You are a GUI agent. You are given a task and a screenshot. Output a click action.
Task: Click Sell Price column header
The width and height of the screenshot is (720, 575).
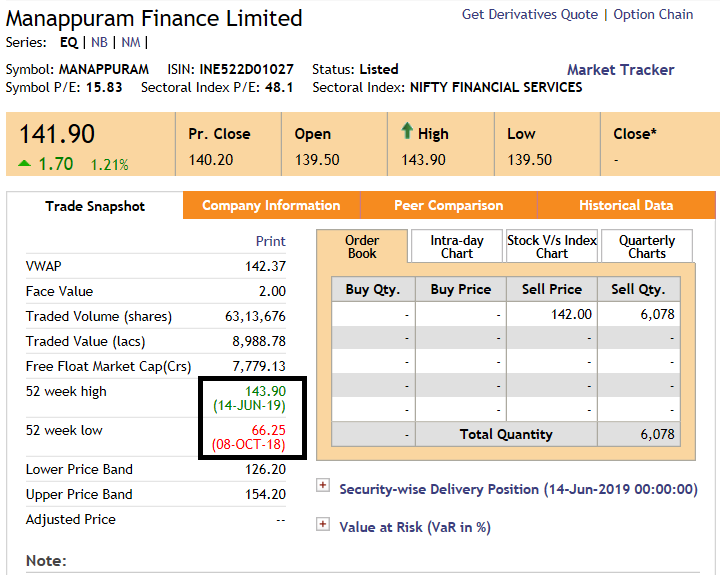coord(552,289)
